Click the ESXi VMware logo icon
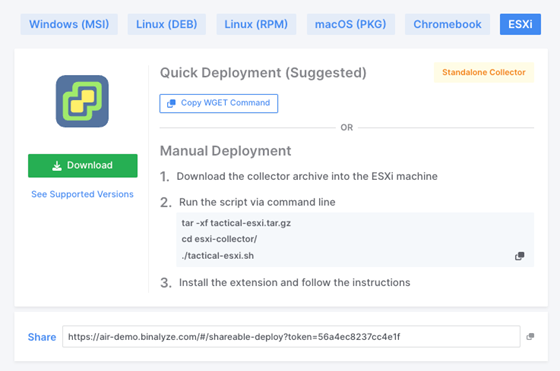The height and width of the screenshot is (371, 560). [82, 101]
